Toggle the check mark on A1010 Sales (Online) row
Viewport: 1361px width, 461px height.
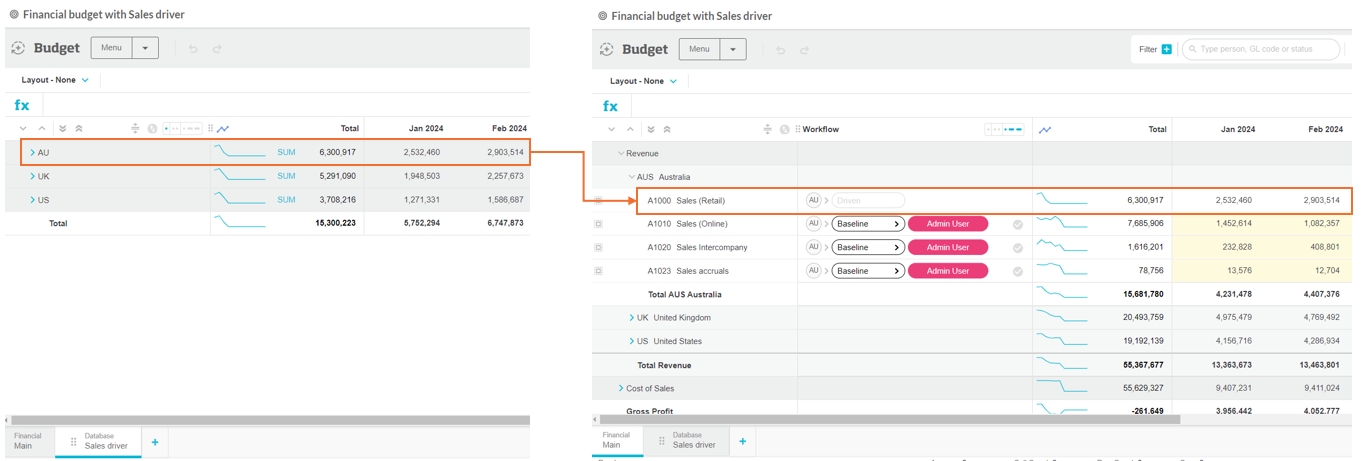[1018, 224]
